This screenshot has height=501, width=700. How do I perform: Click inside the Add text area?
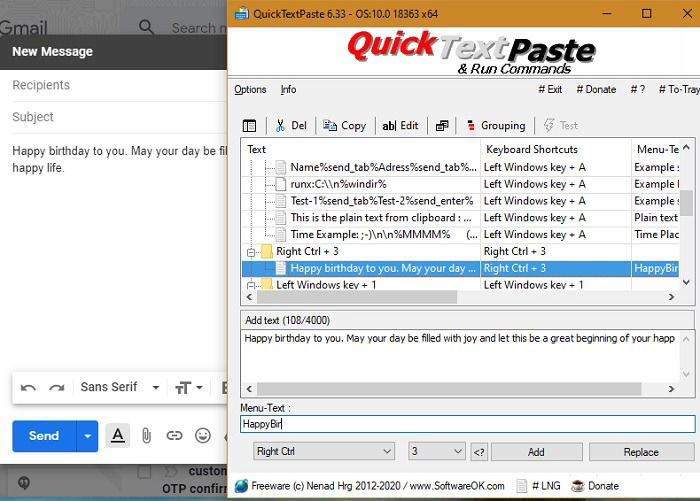click(460, 355)
